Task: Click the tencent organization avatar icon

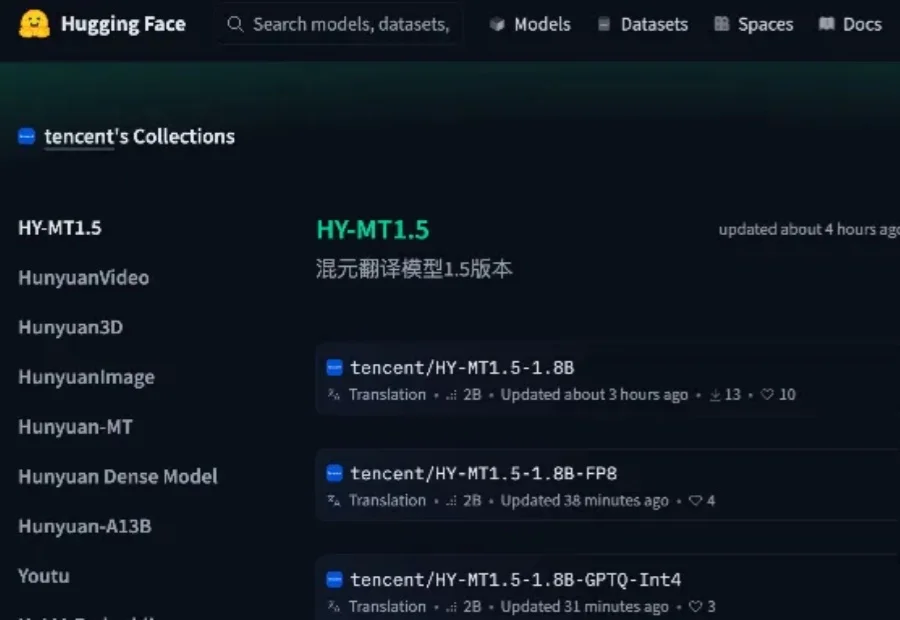Action: tap(26, 136)
